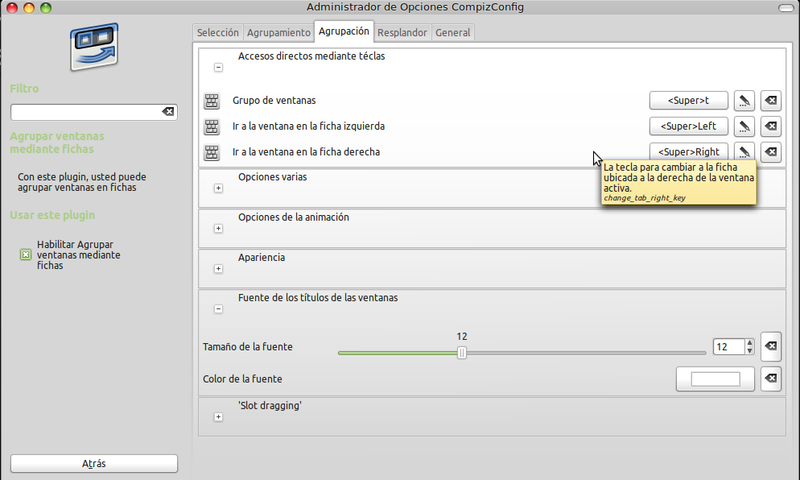Image resolution: width=800 pixels, height=480 pixels.
Task: Reset 'Grupo de ventanas' shortcut to default
Action: 770,101
